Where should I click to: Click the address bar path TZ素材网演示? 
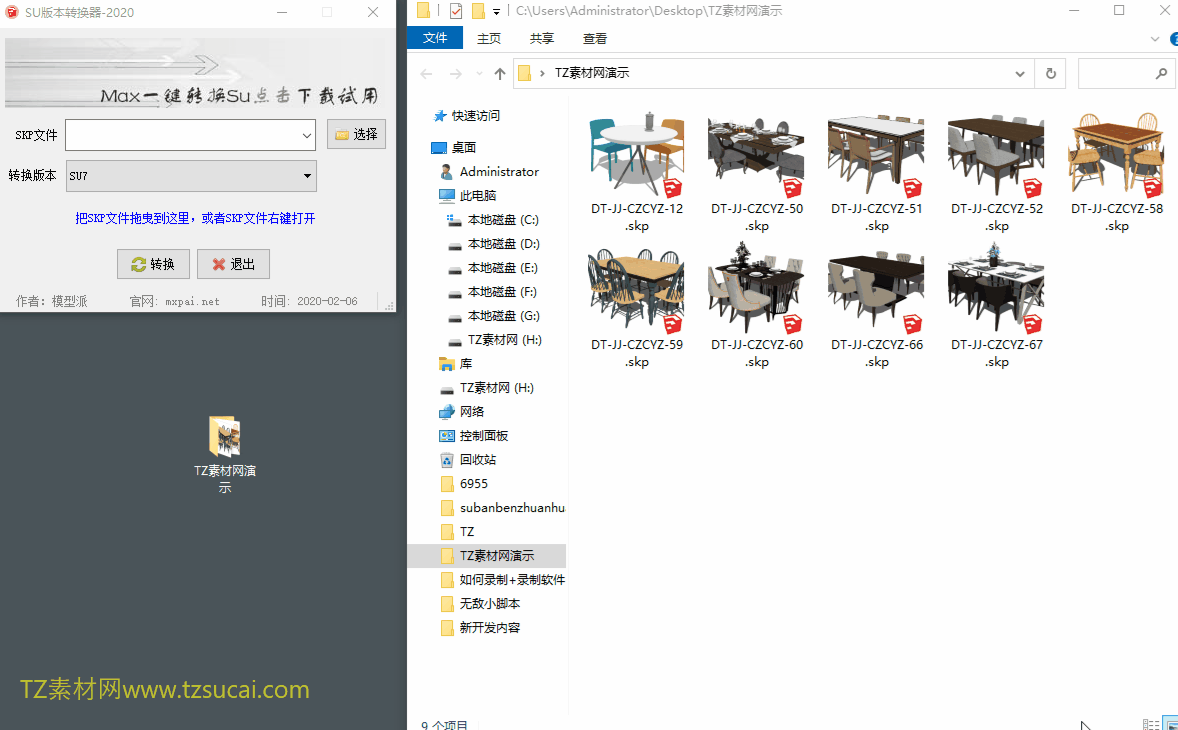click(592, 73)
